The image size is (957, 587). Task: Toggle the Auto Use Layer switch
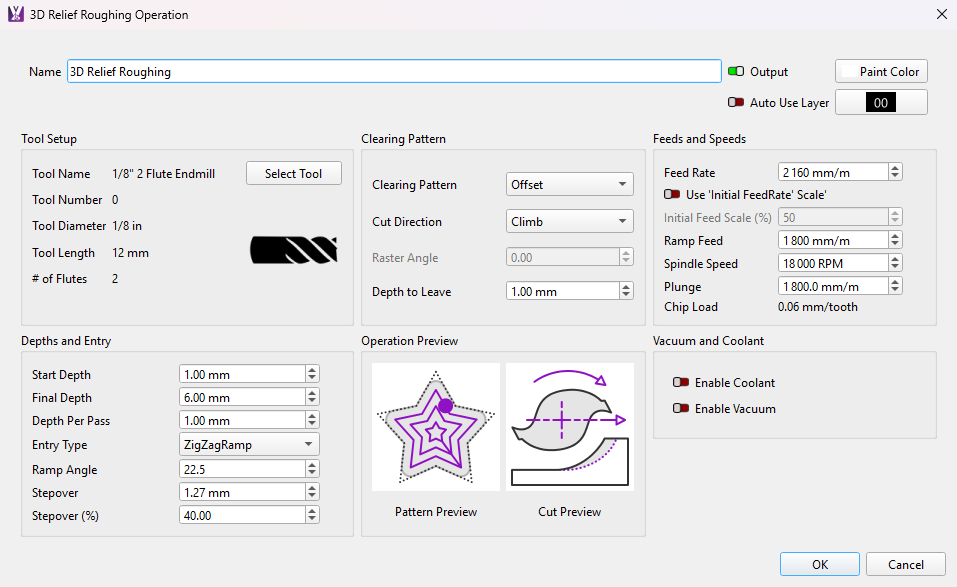(735, 103)
